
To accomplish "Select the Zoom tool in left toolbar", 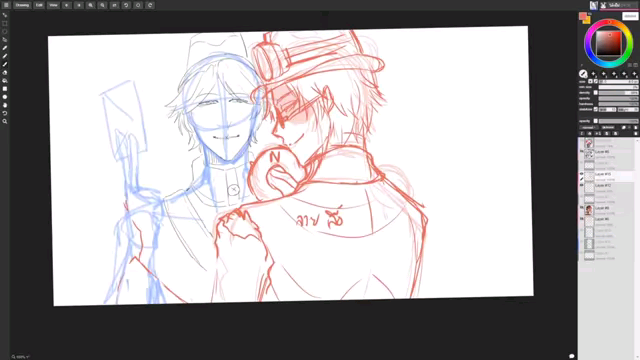I will click(x=5, y=121).
